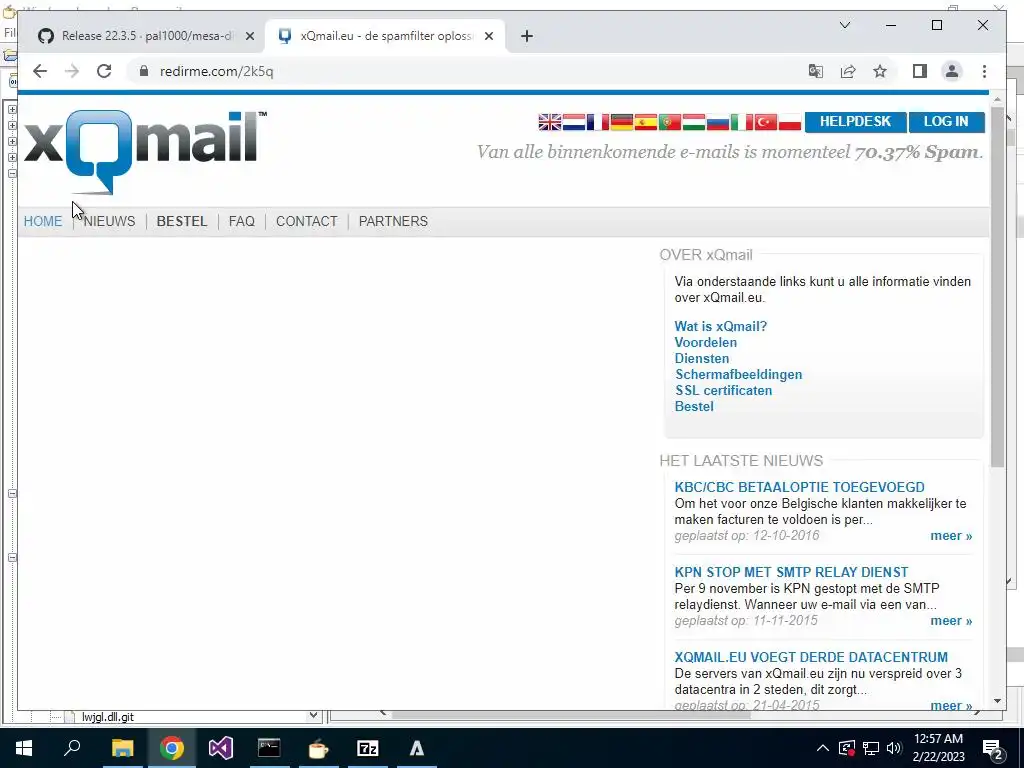Open XQMAIL.EU VOEGT DERDE DATACENTRUM headline
Screen dimensions: 1024x768
811,657
